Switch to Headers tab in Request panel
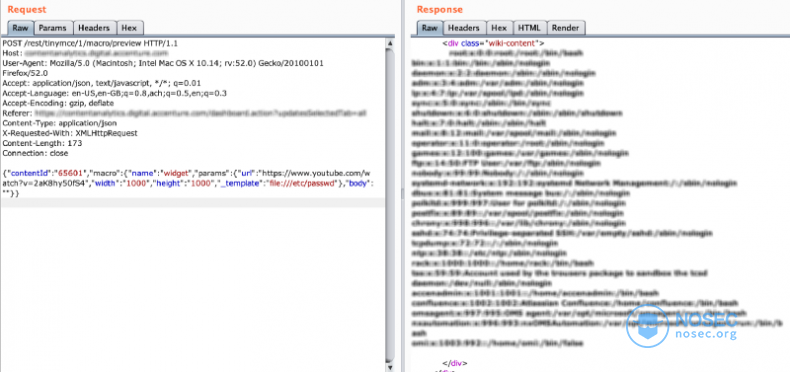 tap(95, 28)
